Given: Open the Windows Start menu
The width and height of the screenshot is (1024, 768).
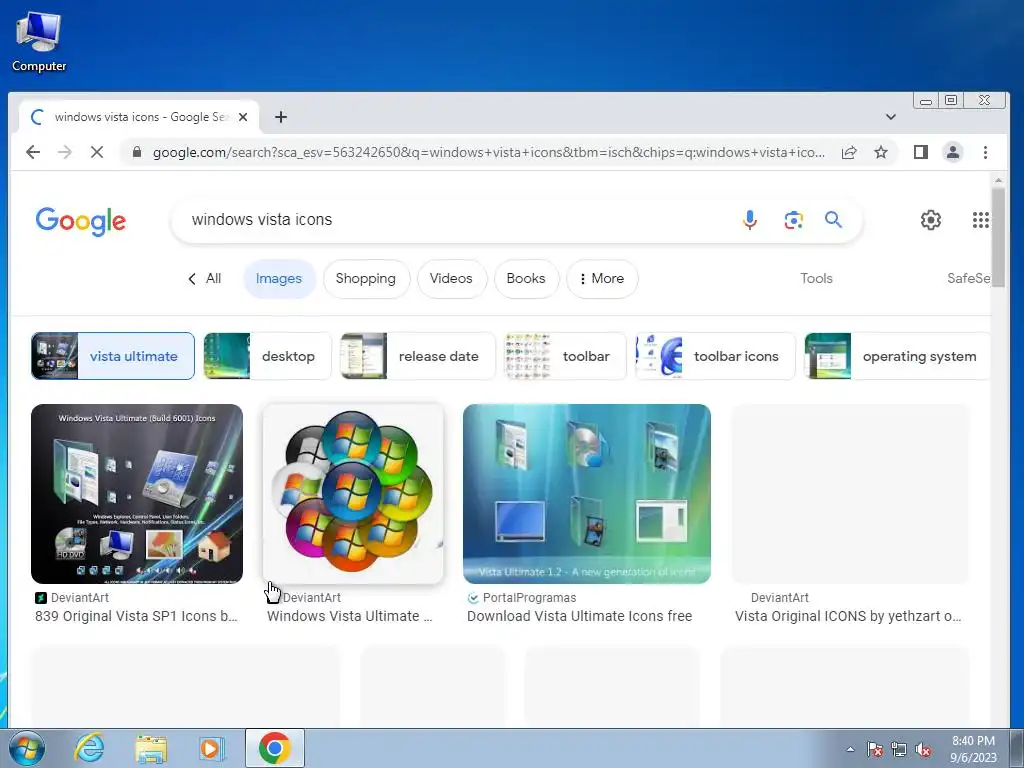Looking at the screenshot, I should click(27, 748).
